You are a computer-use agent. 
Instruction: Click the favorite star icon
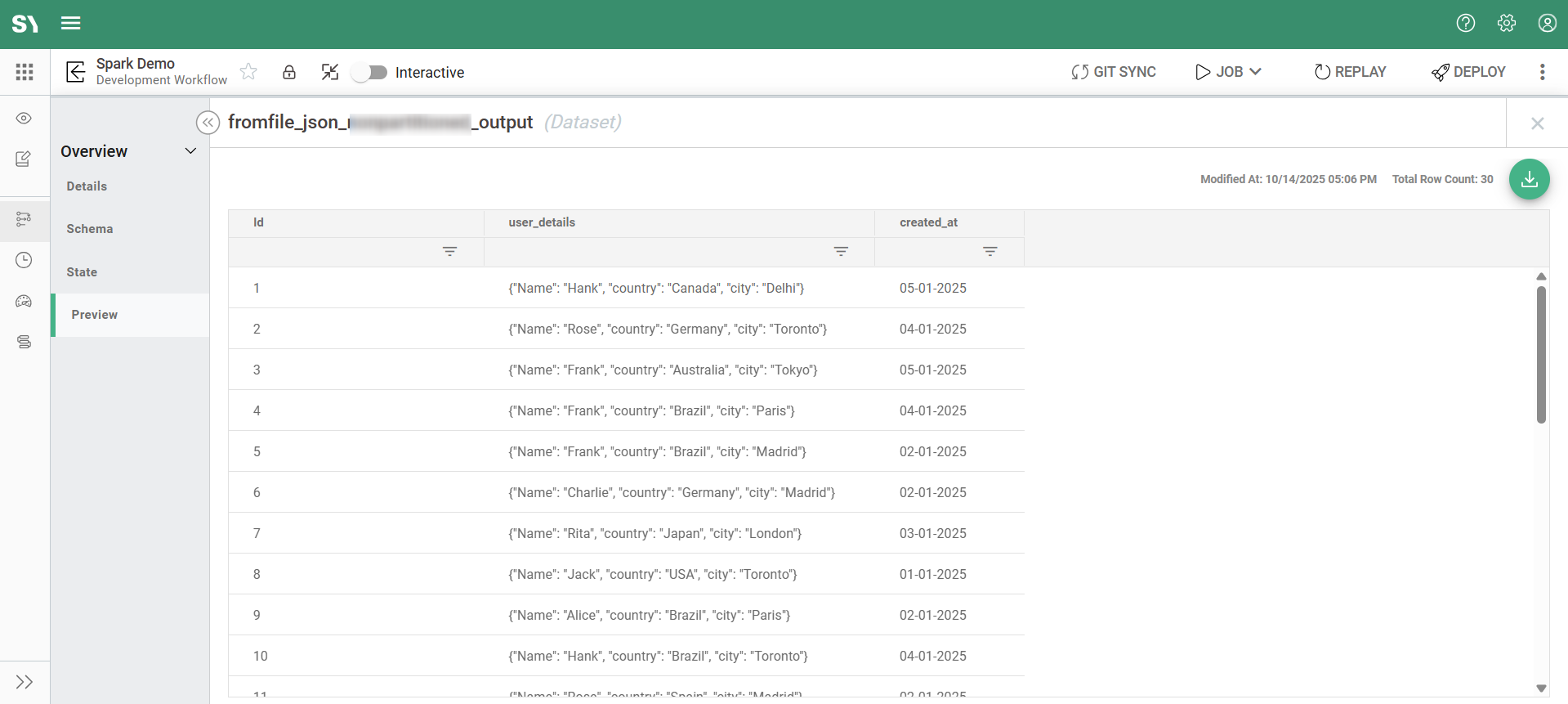point(248,72)
